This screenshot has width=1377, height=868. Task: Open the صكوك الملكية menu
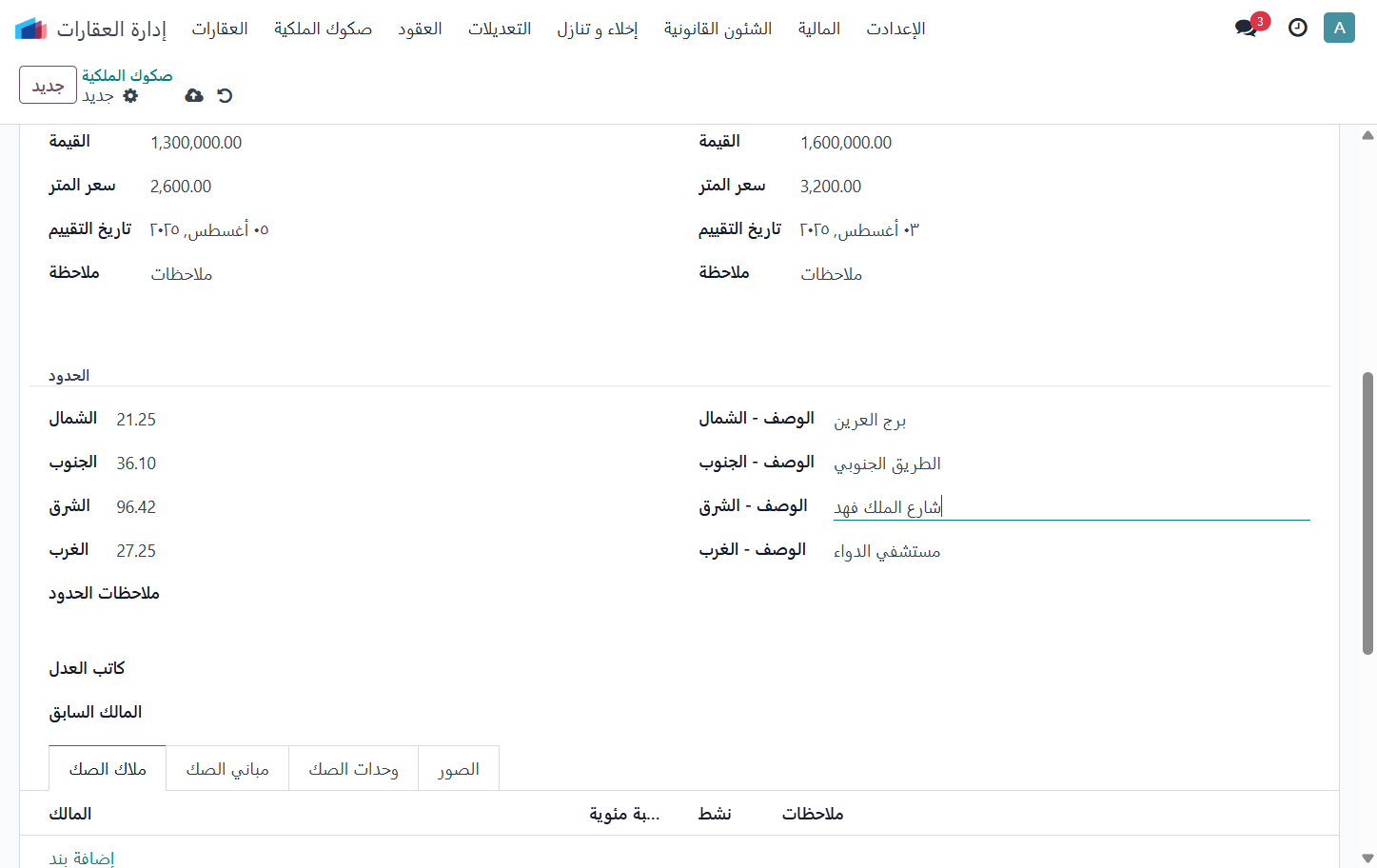[324, 29]
